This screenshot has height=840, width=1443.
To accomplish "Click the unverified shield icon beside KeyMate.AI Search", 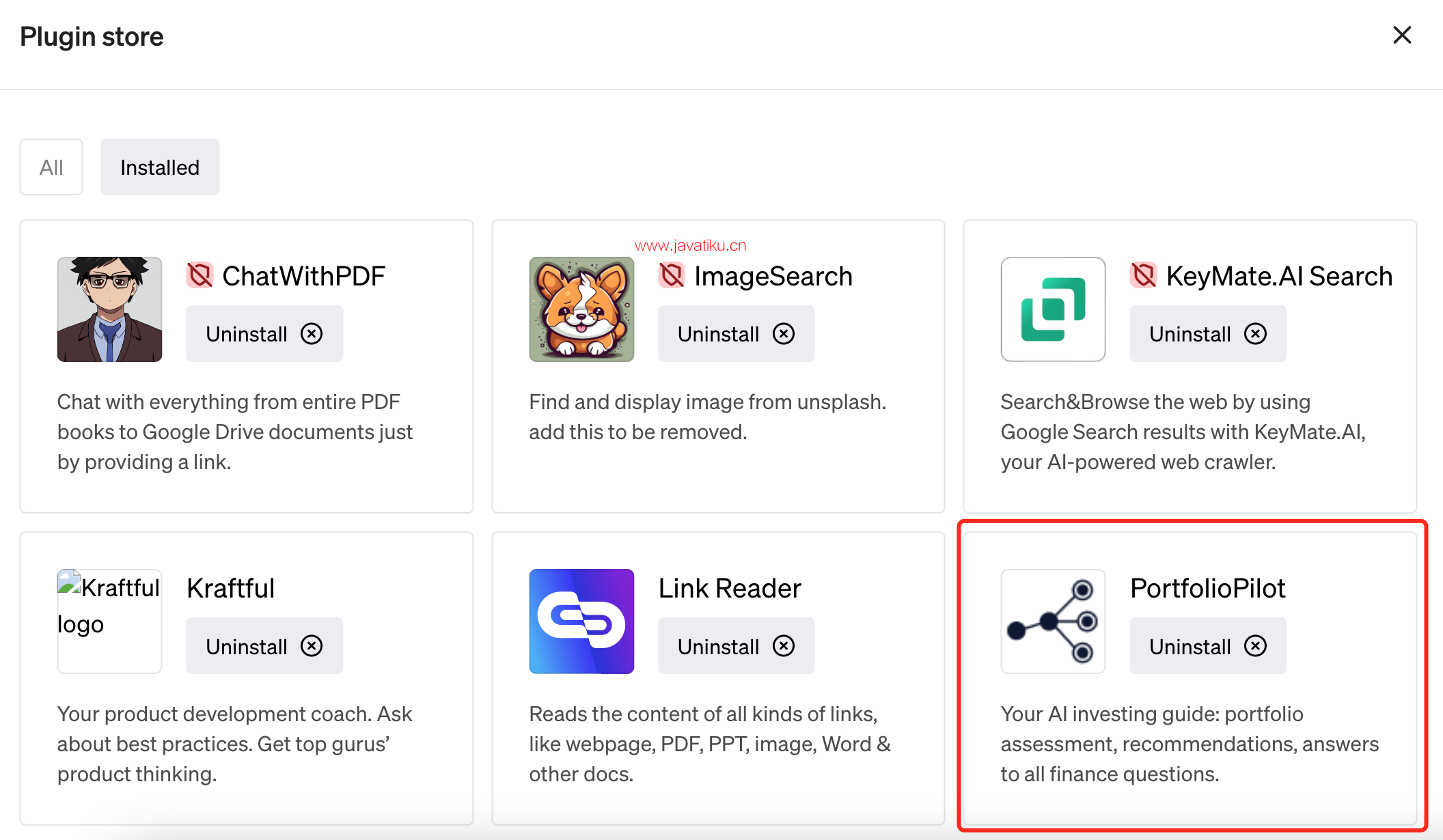I will (x=1143, y=276).
